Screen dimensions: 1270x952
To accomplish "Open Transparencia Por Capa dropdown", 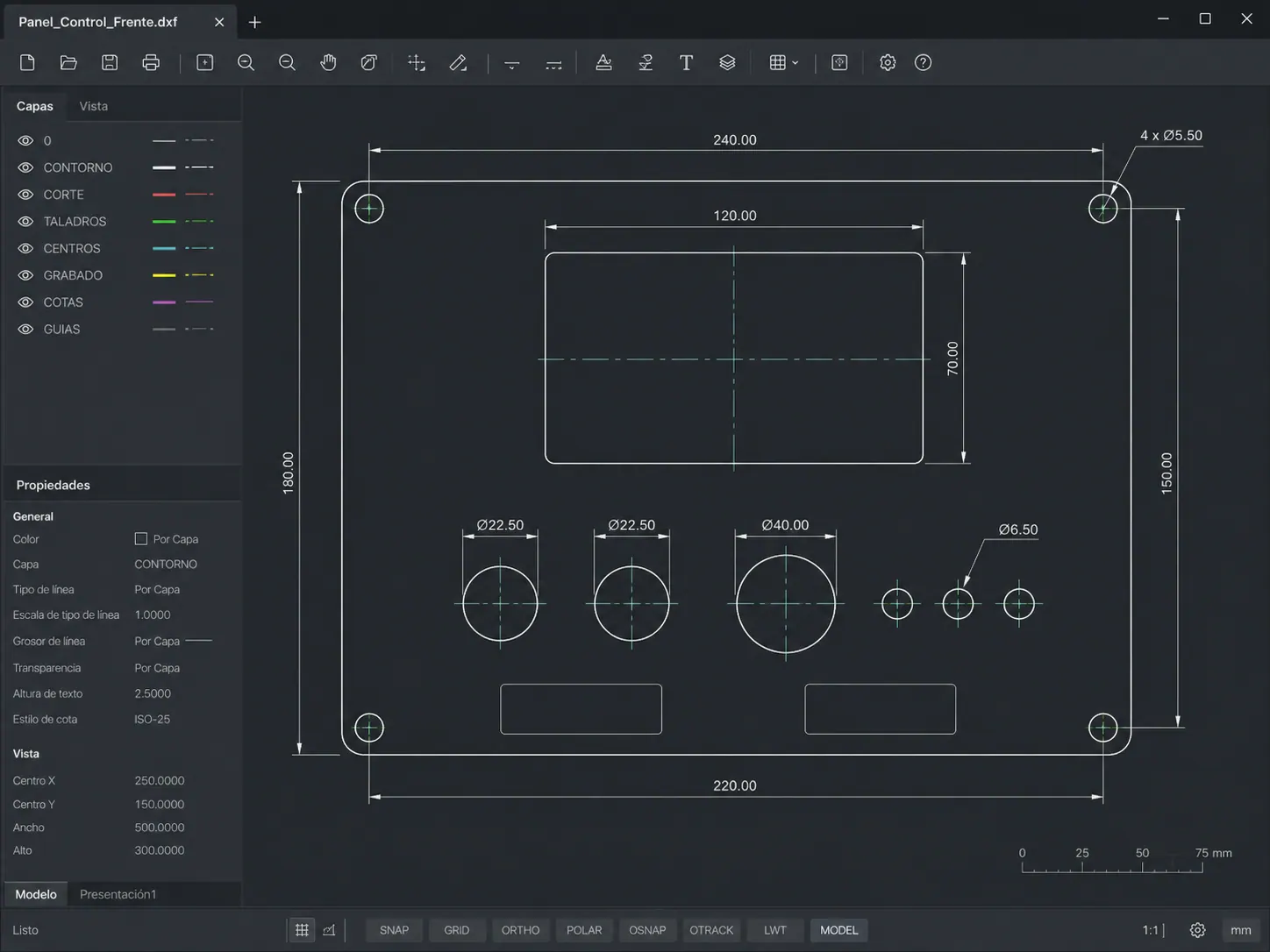I will click(157, 668).
